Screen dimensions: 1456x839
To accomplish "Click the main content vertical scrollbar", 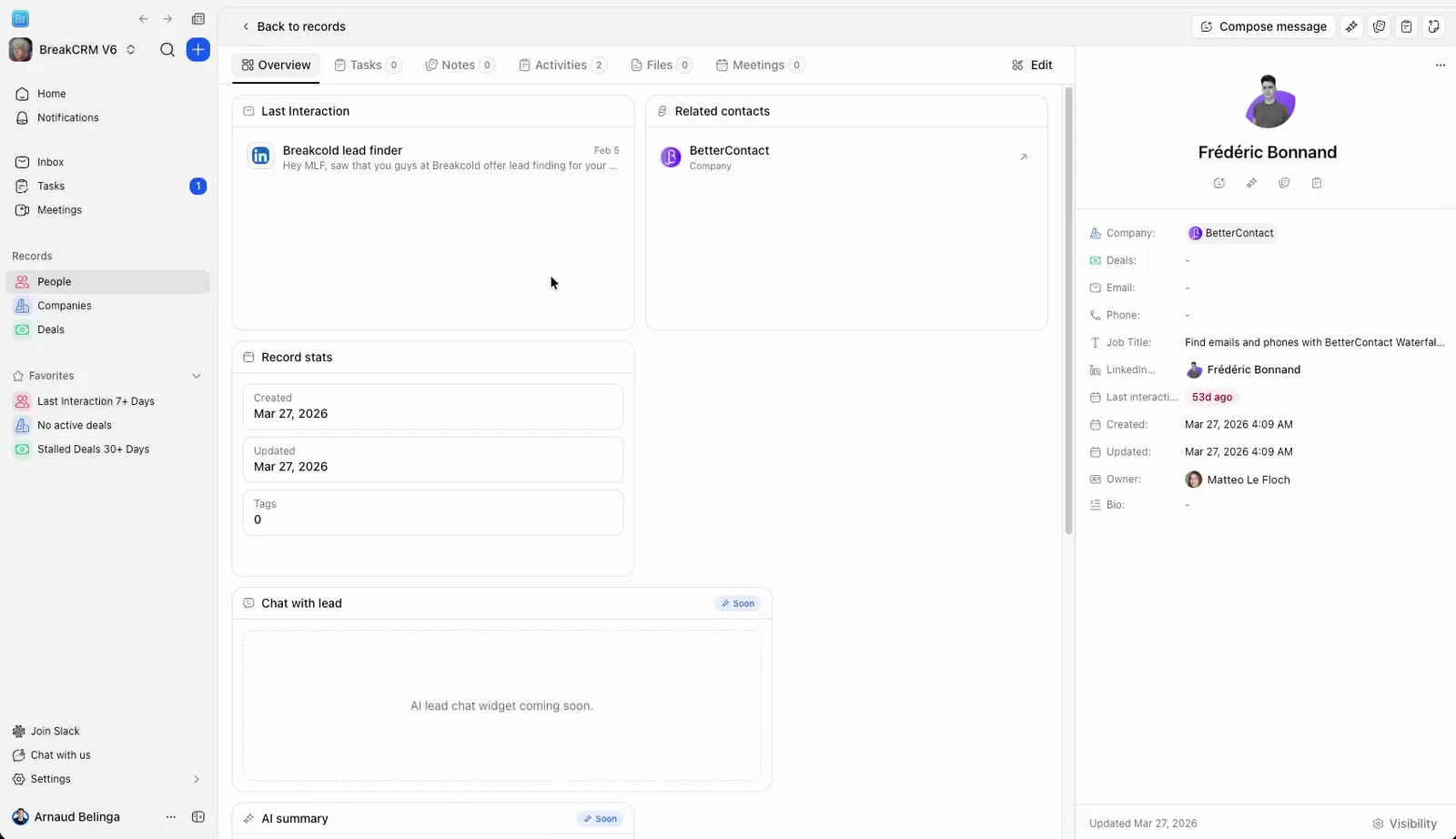I will (x=1068, y=309).
